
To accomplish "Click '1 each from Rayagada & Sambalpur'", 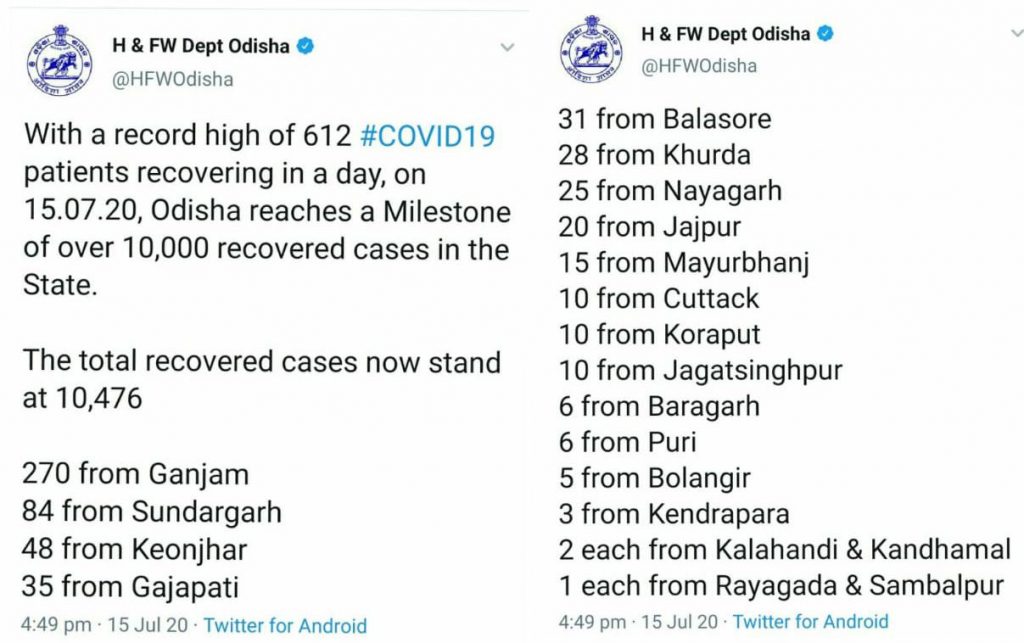I will 781,586.
